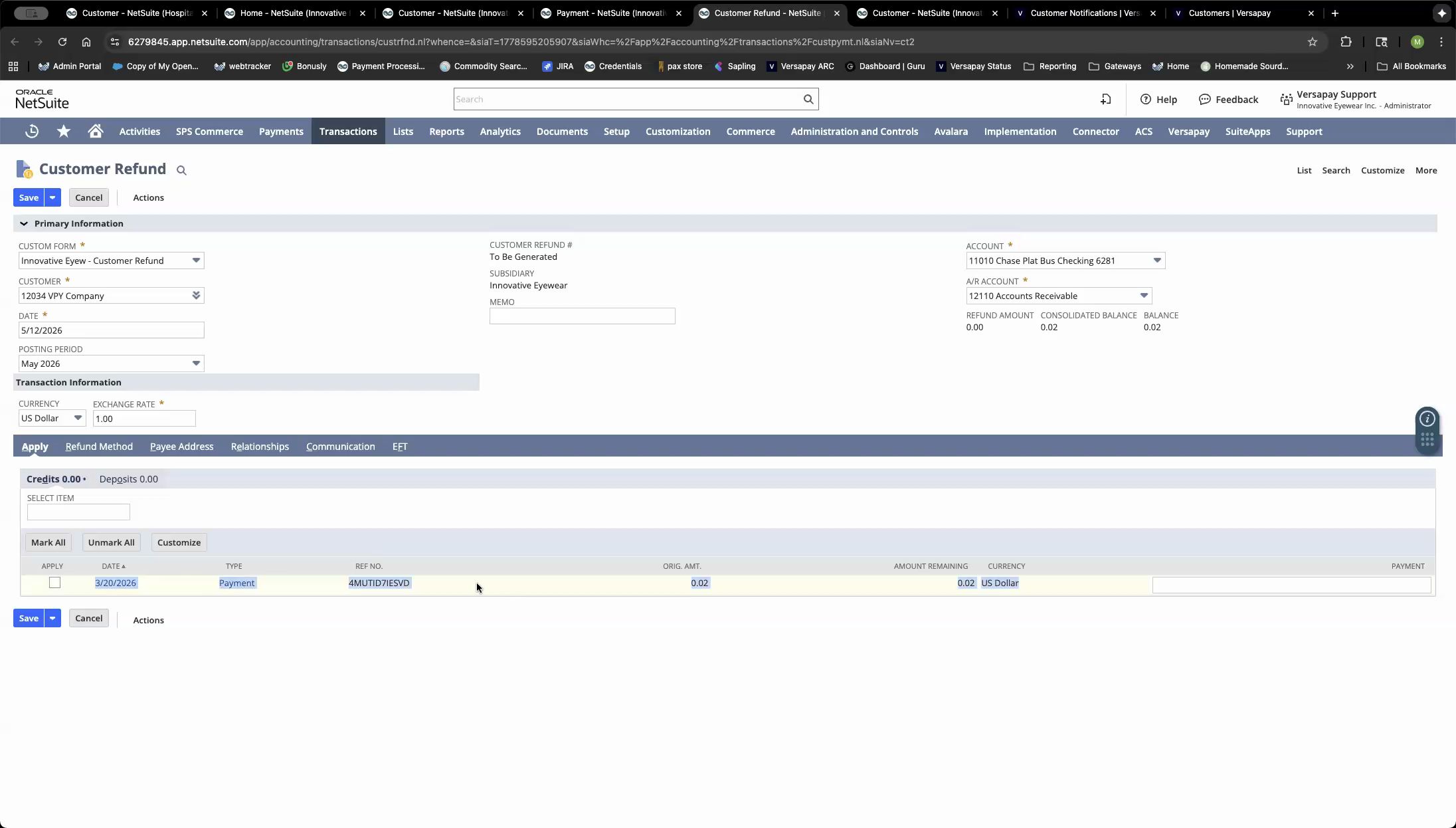Click the Customer Refund record search icon
This screenshot has height=828, width=1456.
point(181,171)
